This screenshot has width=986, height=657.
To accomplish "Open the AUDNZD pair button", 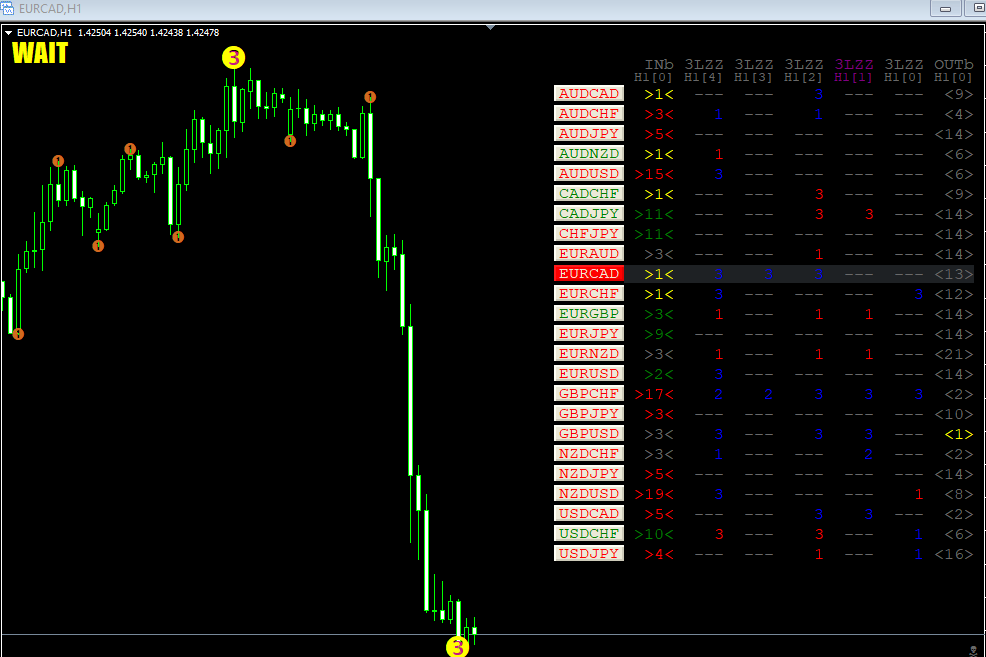I will pos(589,153).
